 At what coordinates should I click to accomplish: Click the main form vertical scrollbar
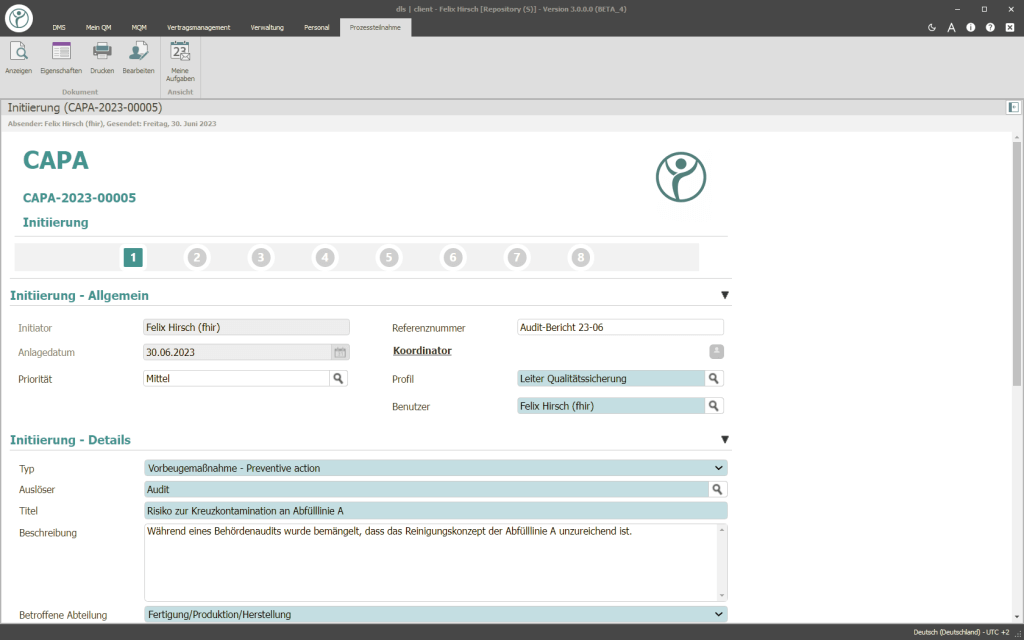[x=1016, y=263]
